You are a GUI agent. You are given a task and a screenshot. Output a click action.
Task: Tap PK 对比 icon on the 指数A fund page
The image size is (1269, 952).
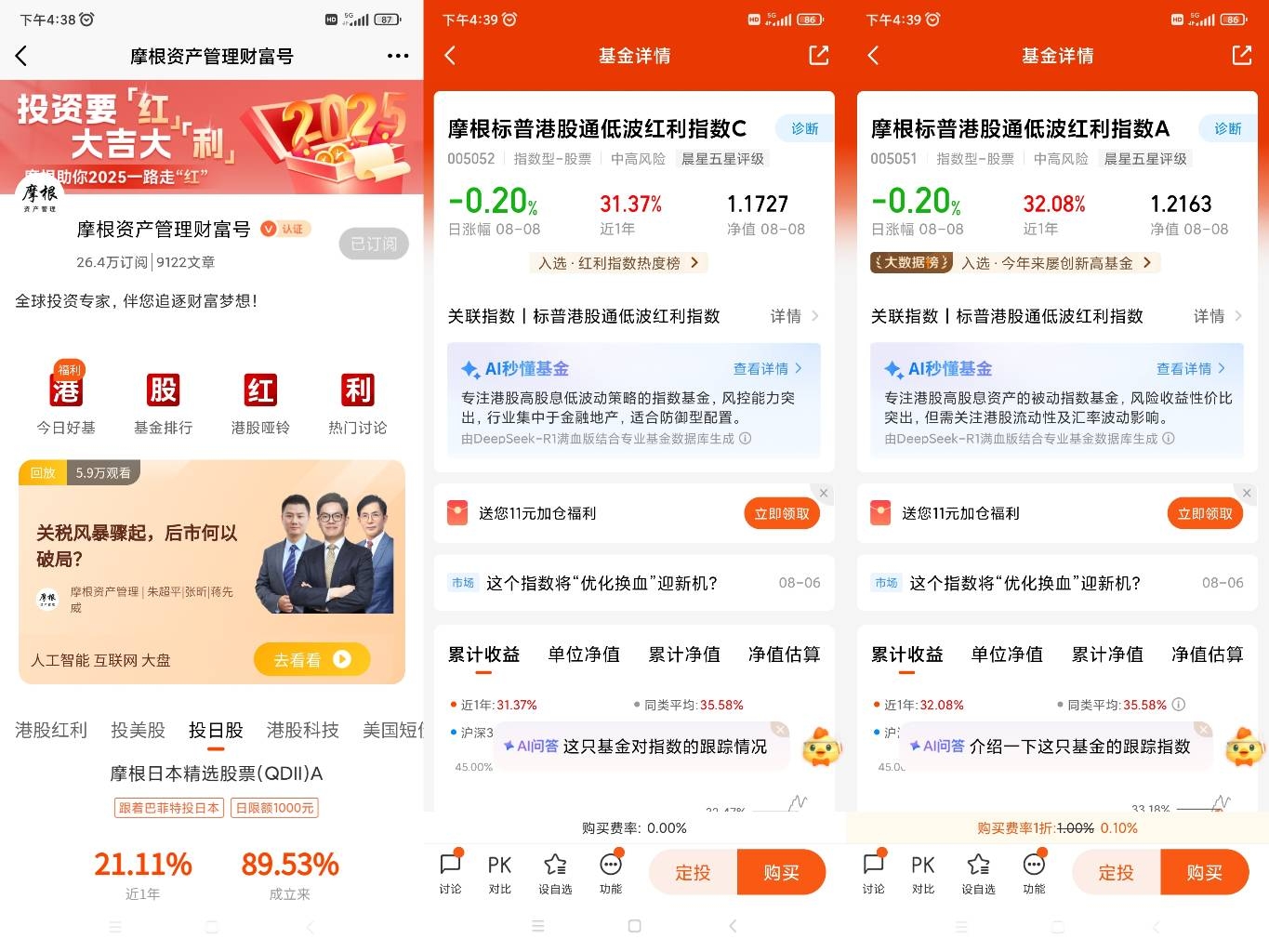tap(923, 873)
